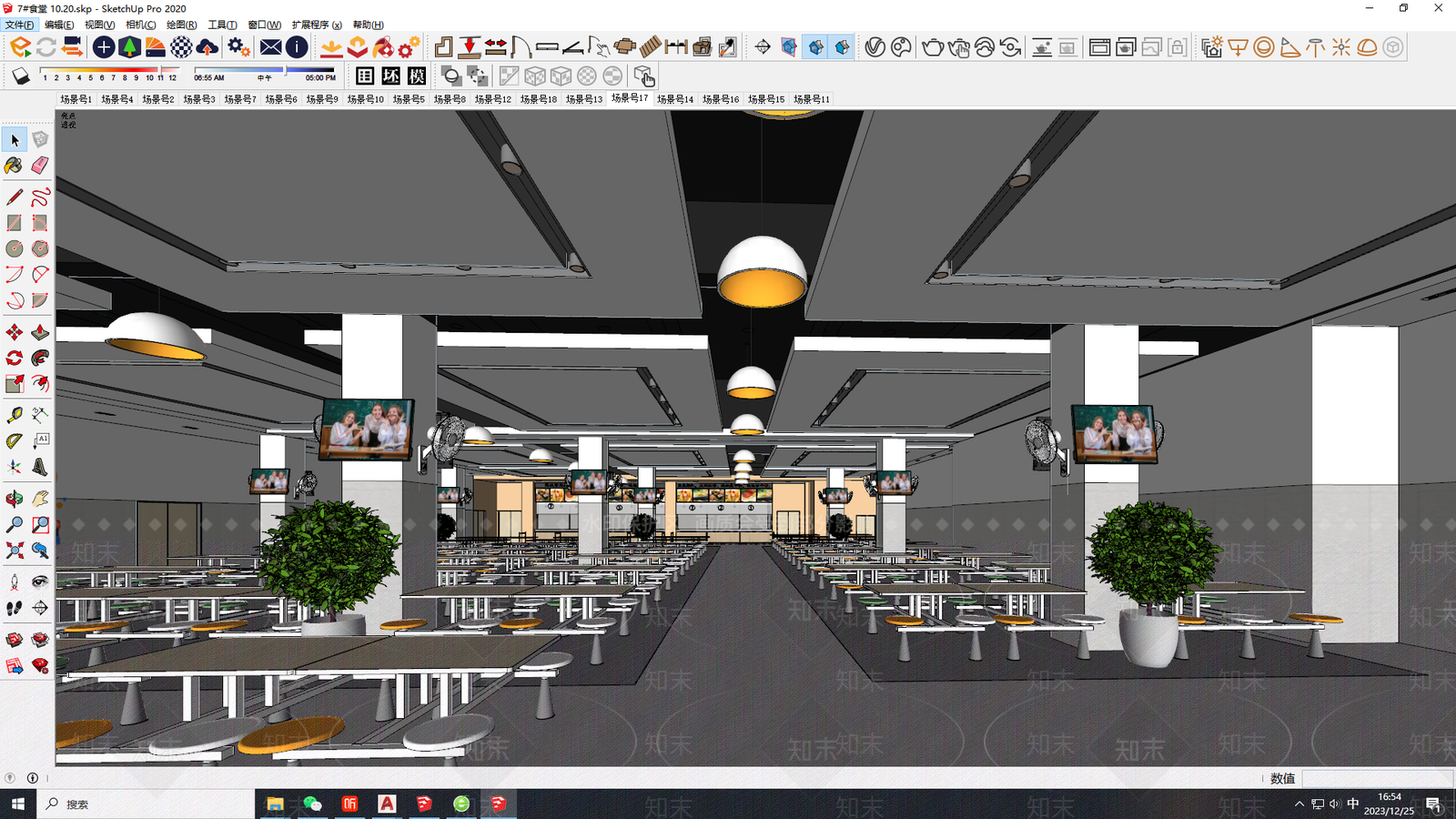1456x819 pixels.
Task: Open scene tab 场景号1
Action: coord(76,99)
